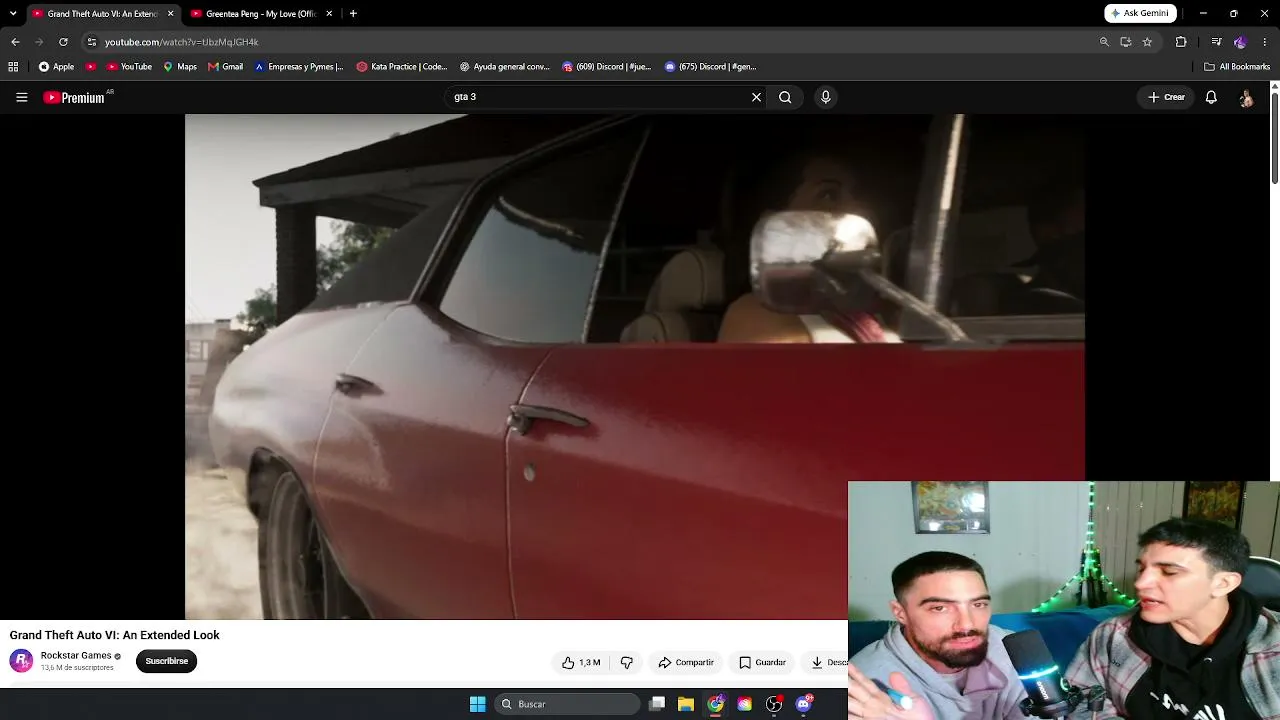Open OBS Studio from the taskbar
Viewport: 1280px width, 720px height.
(x=774, y=704)
